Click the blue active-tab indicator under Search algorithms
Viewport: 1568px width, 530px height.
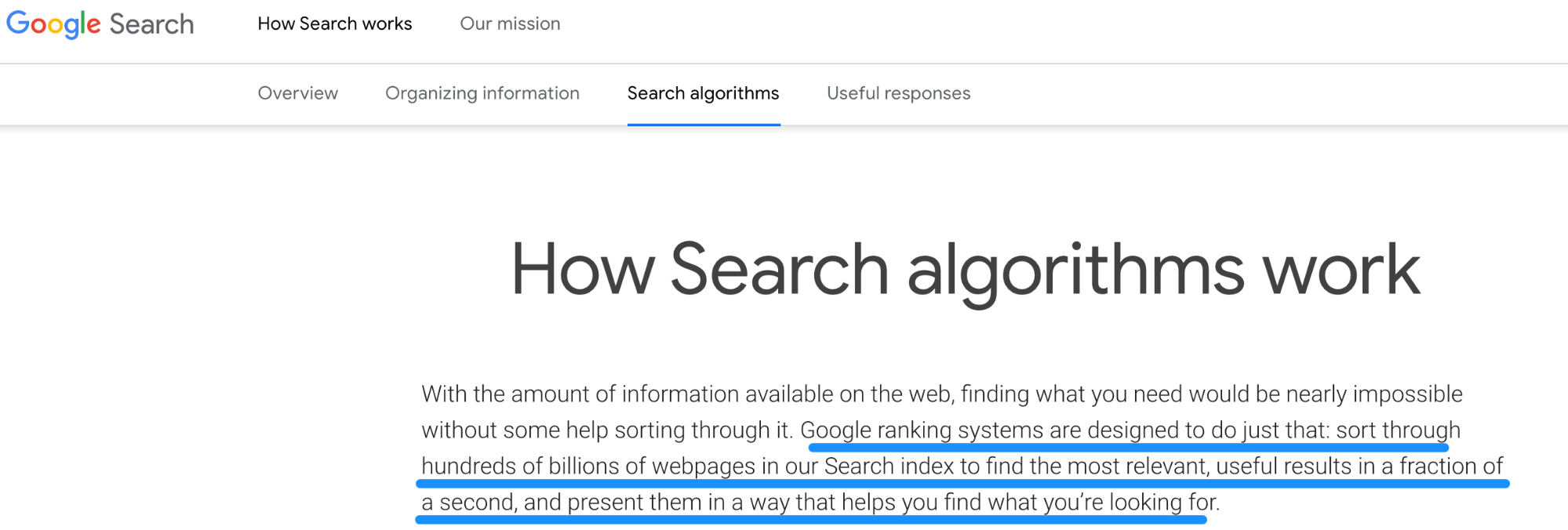pyautogui.click(x=704, y=124)
